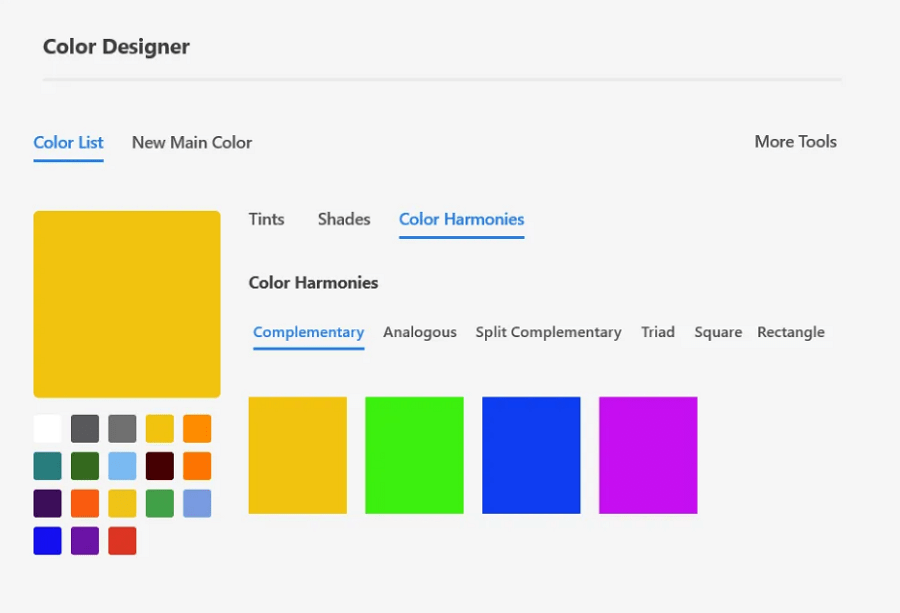Viewport: 900px width, 613px height.
Task: Click the large blue harmony swatch
Action: (531, 455)
